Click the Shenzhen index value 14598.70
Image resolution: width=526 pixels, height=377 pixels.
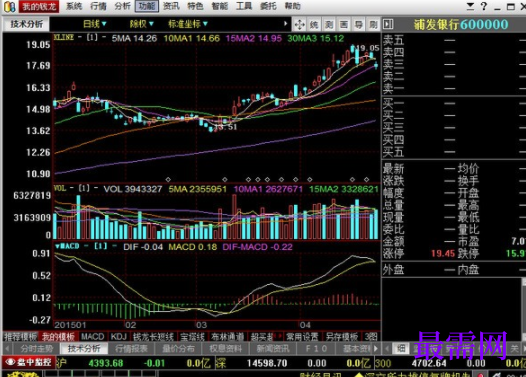[x=267, y=363]
